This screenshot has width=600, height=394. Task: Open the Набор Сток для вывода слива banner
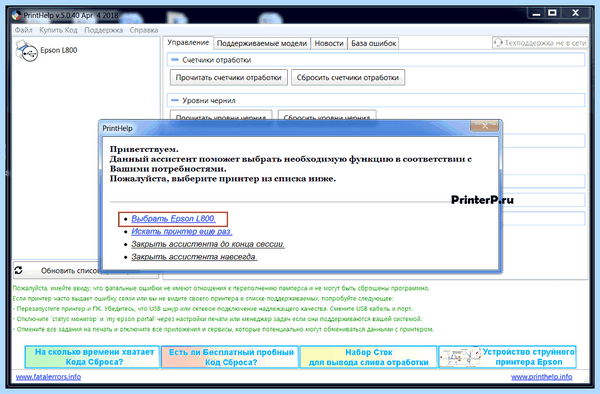pyautogui.click(x=368, y=357)
